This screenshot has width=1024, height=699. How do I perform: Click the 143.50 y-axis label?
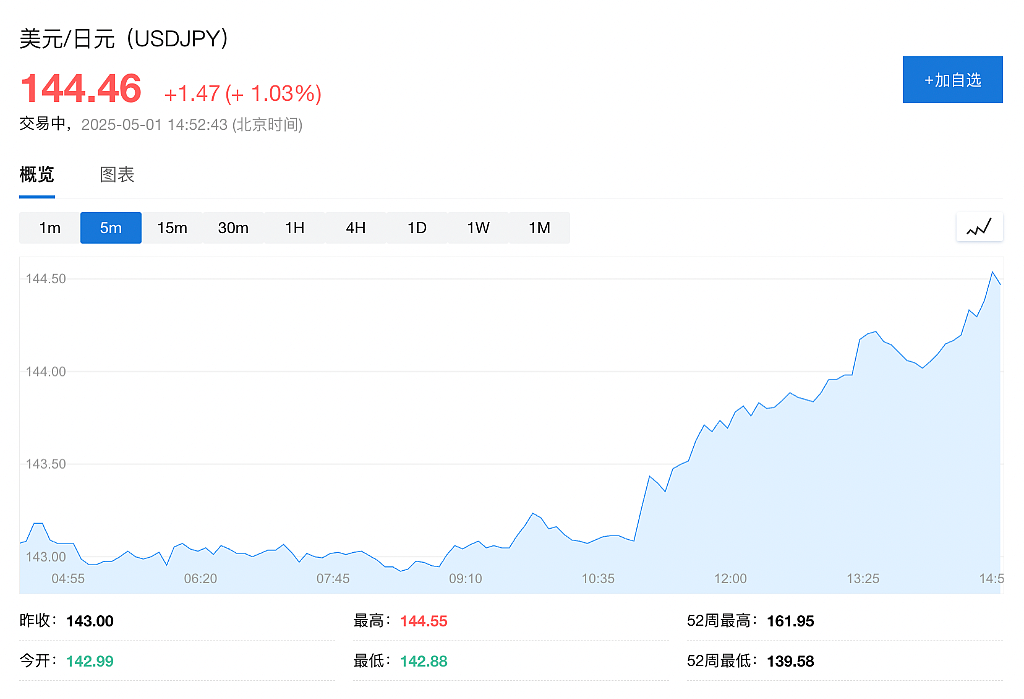(46, 464)
